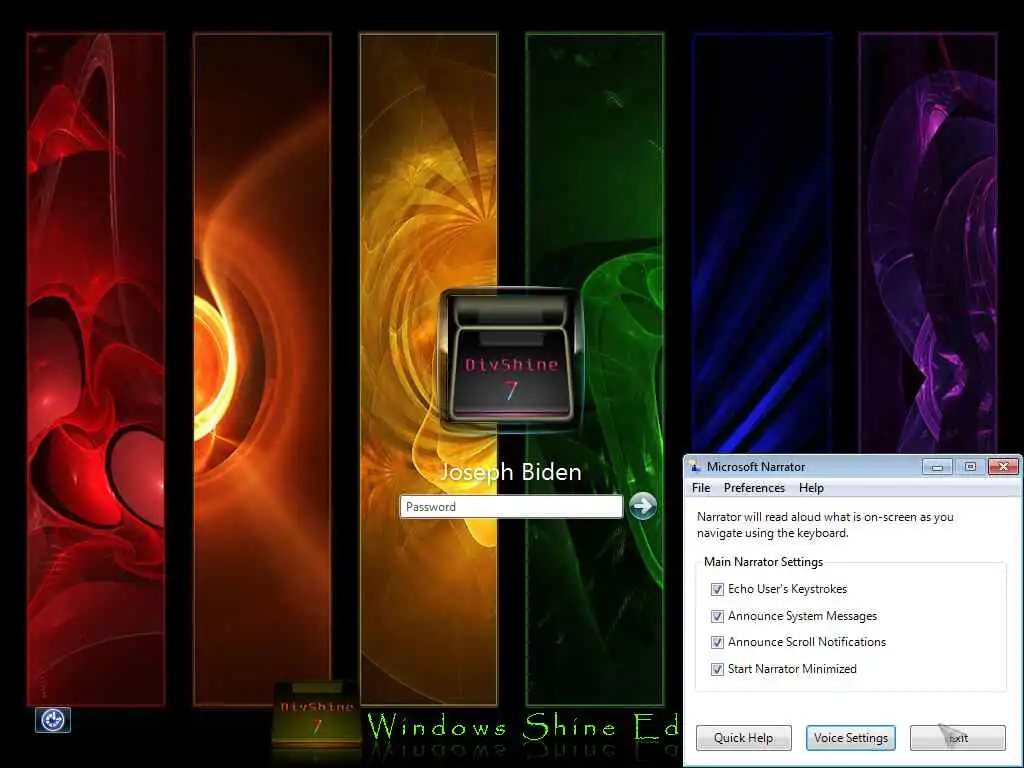
Task: Open the Narrator Help menu
Action: click(811, 488)
